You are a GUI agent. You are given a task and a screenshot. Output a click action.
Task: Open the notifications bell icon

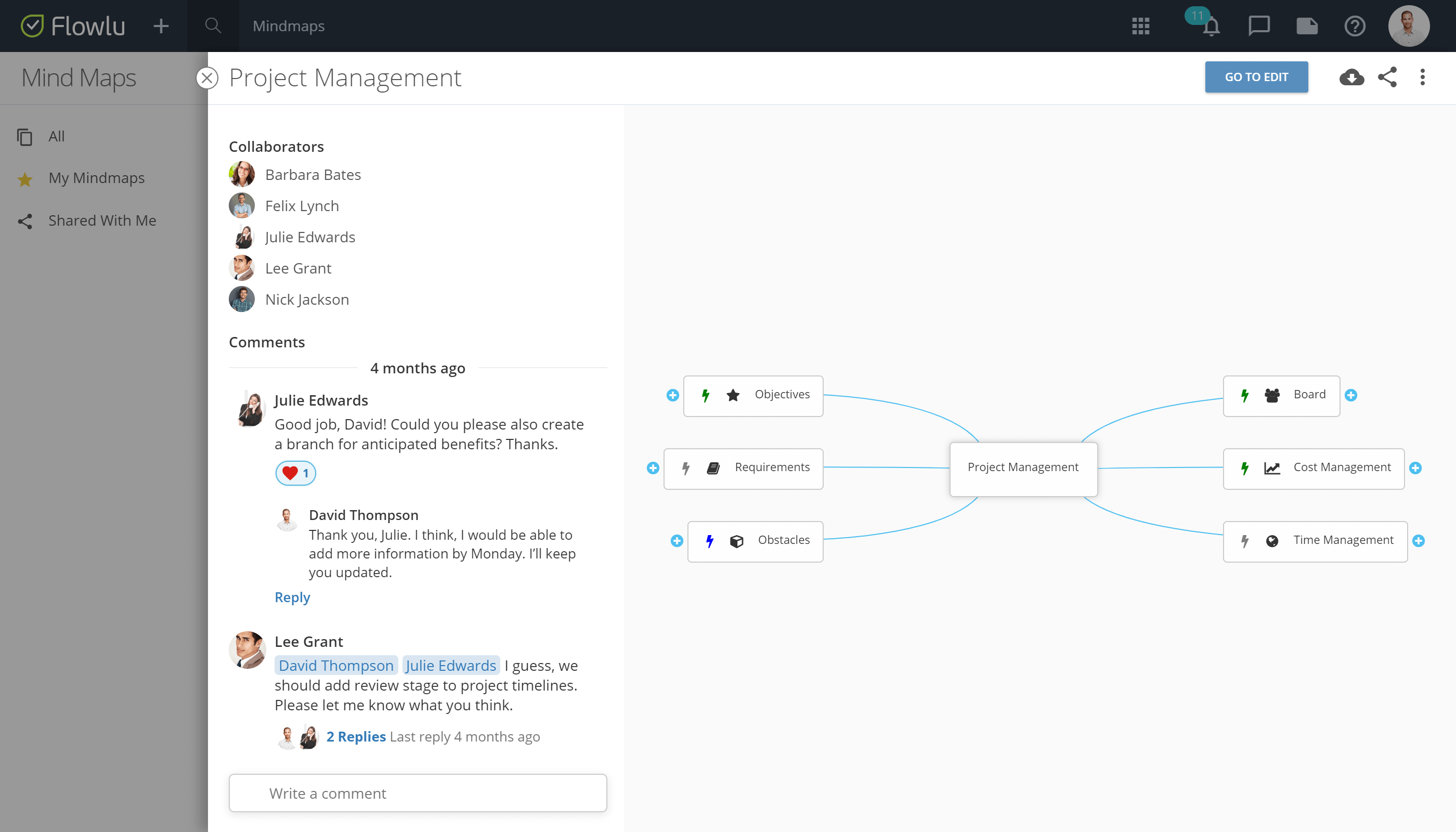coord(1211,27)
